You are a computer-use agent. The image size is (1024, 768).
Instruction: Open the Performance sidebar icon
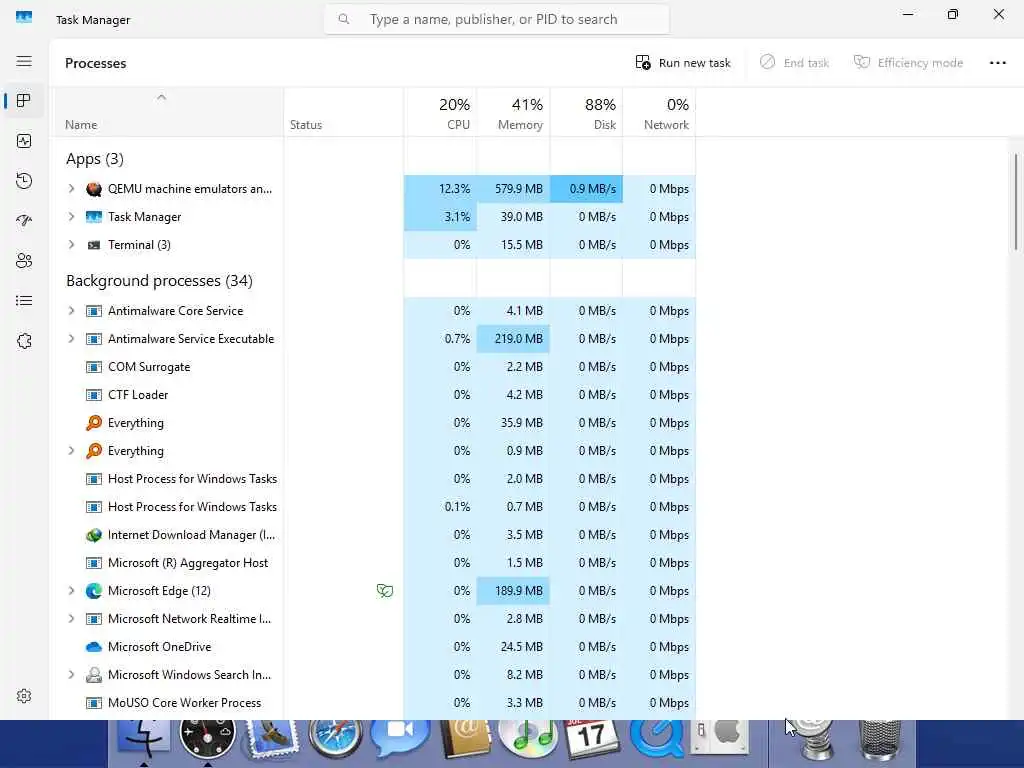click(24, 141)
